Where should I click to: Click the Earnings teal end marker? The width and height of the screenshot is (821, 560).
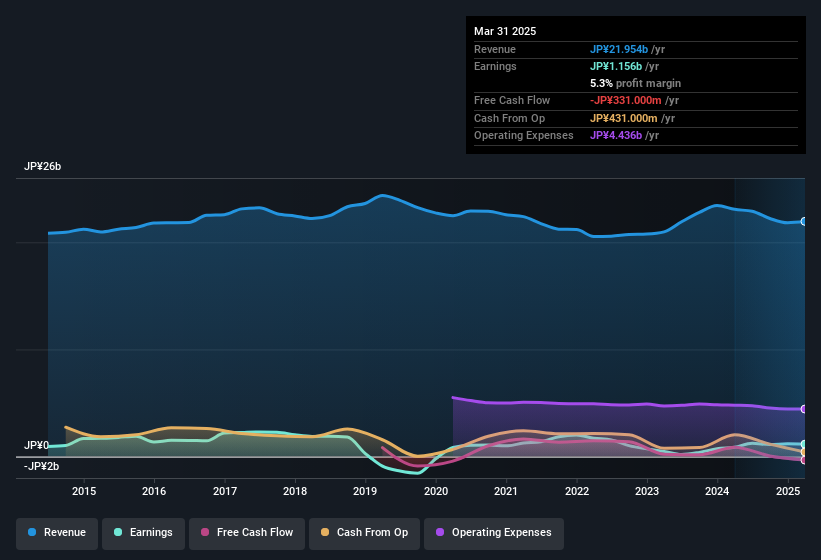pyautogui.click(x=804, y=444)
